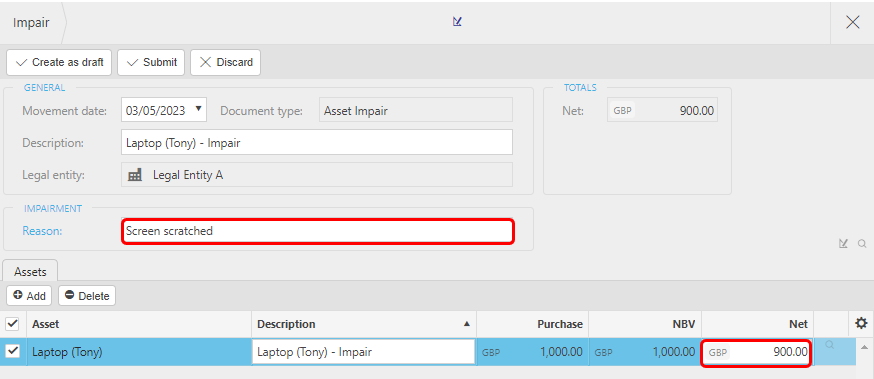Click Create as draft button

(59, 62)
